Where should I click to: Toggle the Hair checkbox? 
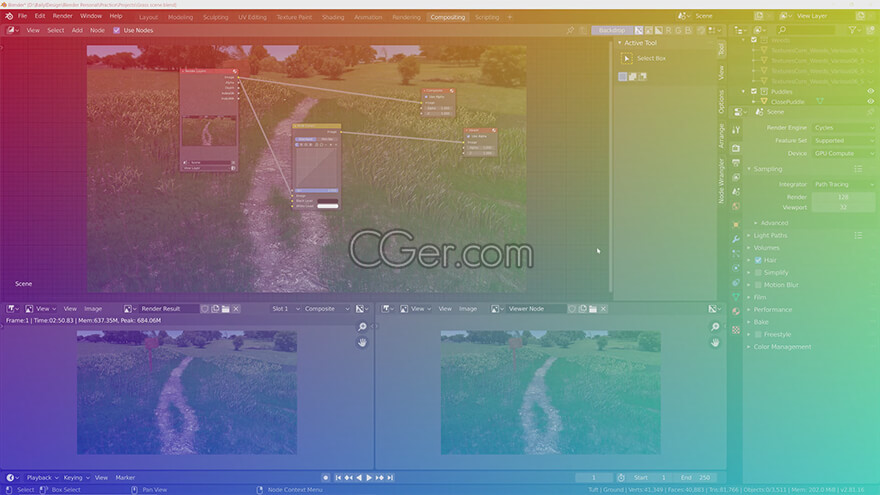[758, 260]
